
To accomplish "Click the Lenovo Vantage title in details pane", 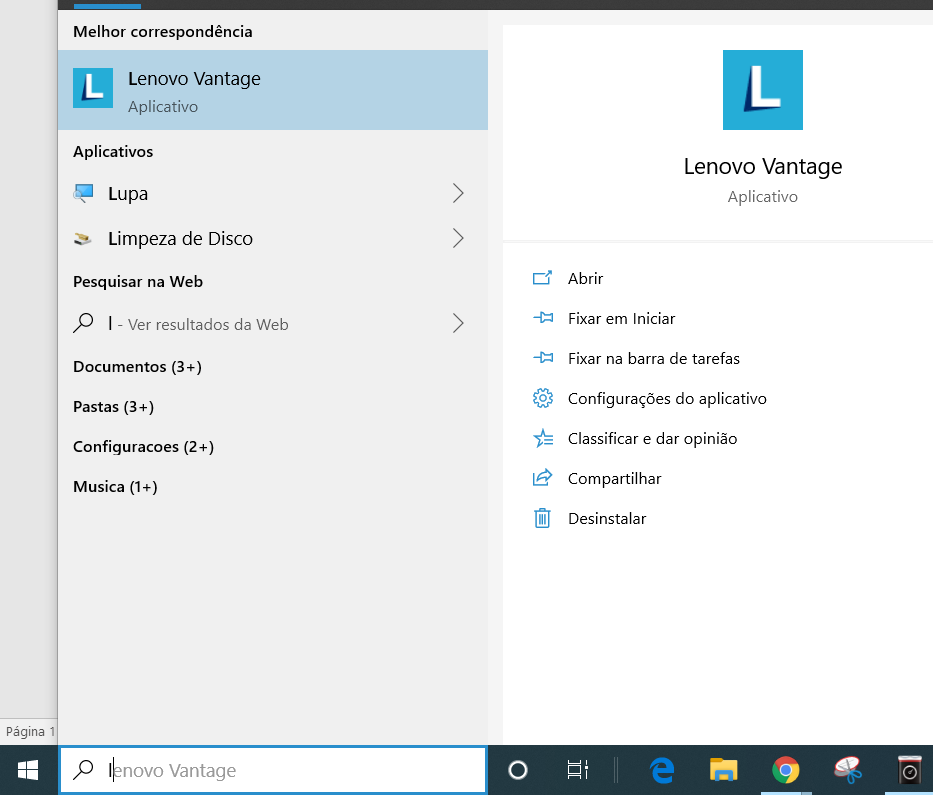I will point(762,167).
